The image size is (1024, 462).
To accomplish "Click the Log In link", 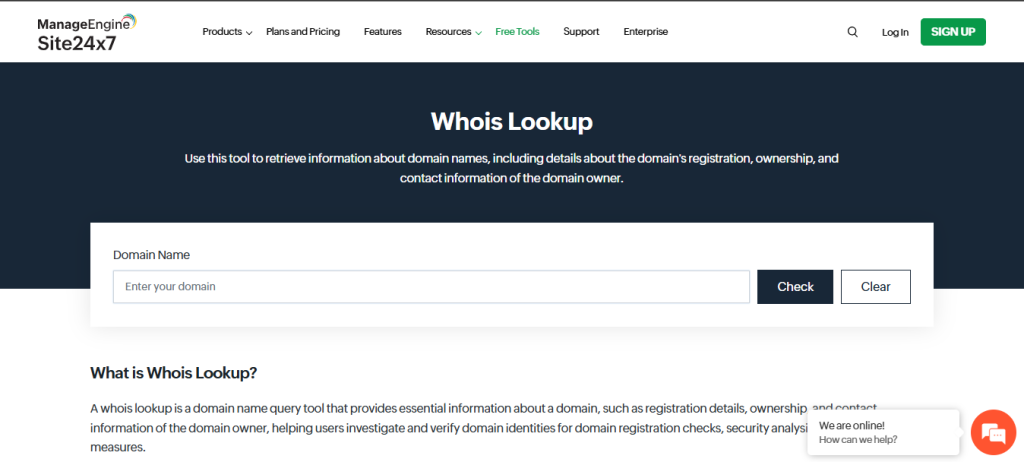I will (895, 32).
